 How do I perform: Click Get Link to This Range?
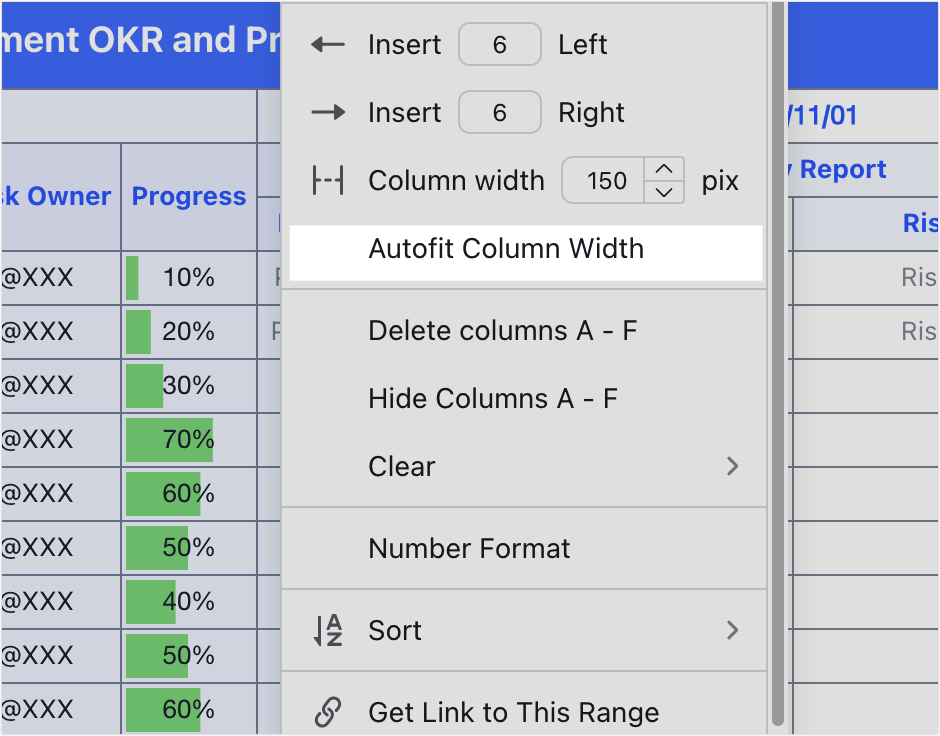coord(513,712)
